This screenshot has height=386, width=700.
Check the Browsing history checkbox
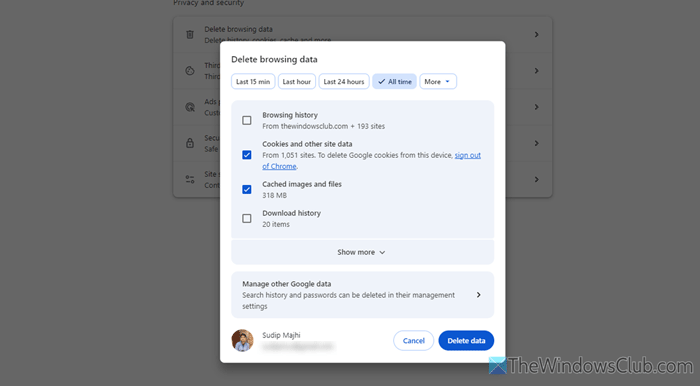(x=246, y=120)
